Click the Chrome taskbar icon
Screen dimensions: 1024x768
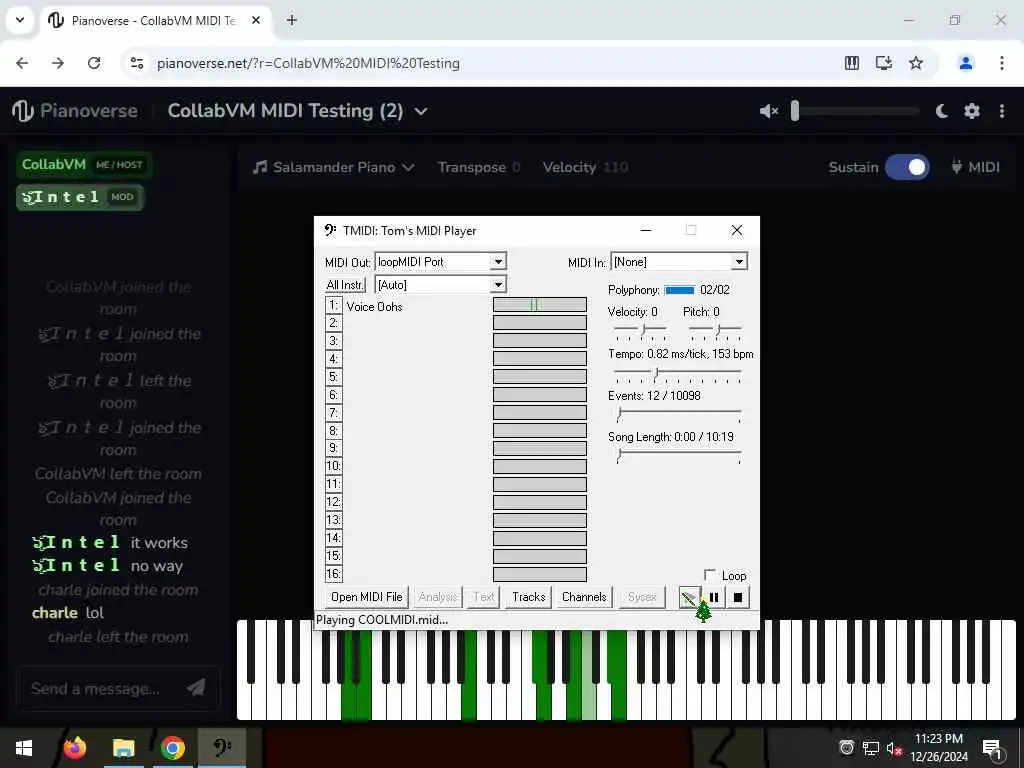(x=172, y=748)
